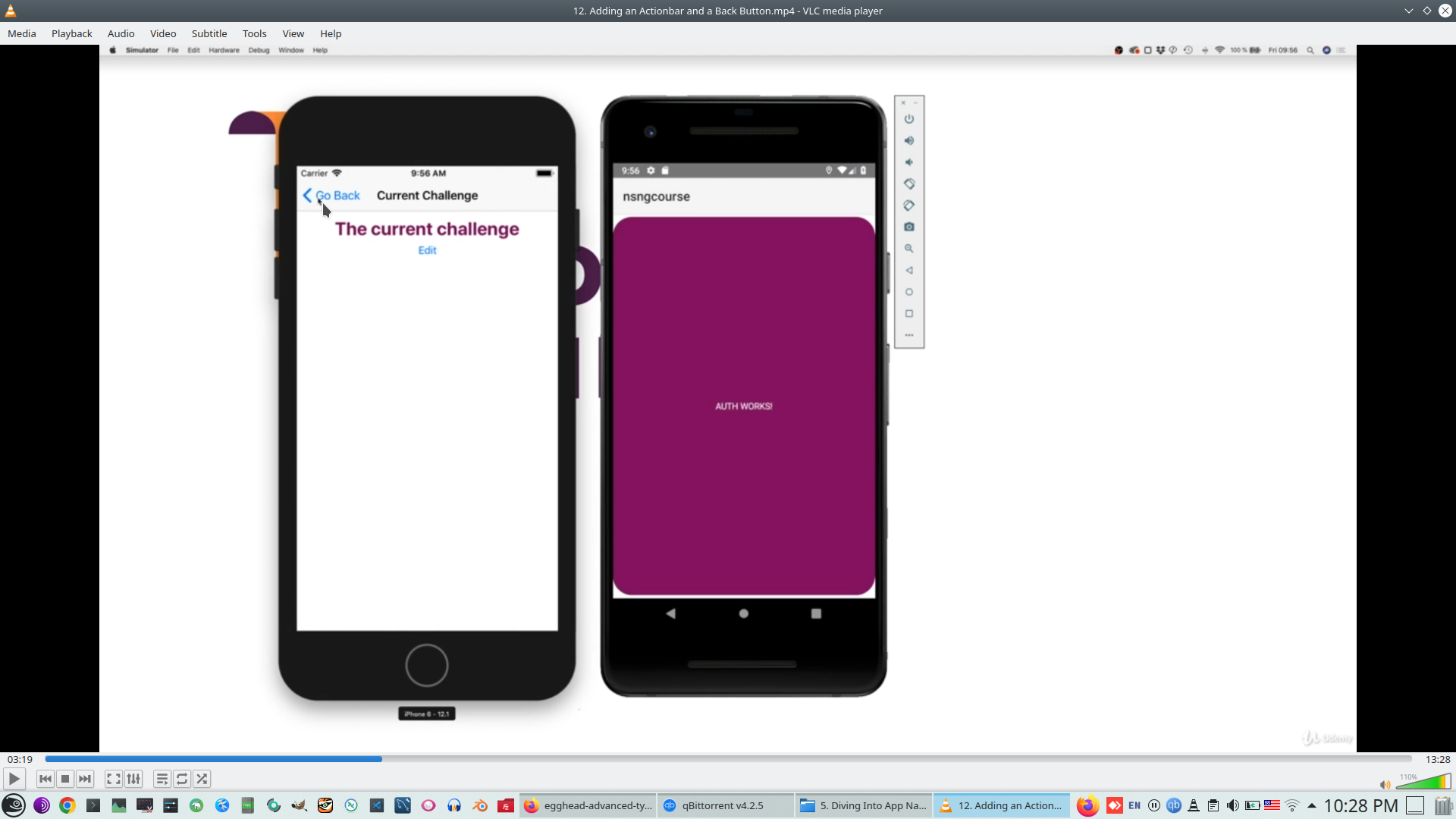The image size is (1456, 819).
Task: Toggle loop repeat mode
Action: (182, 779)
